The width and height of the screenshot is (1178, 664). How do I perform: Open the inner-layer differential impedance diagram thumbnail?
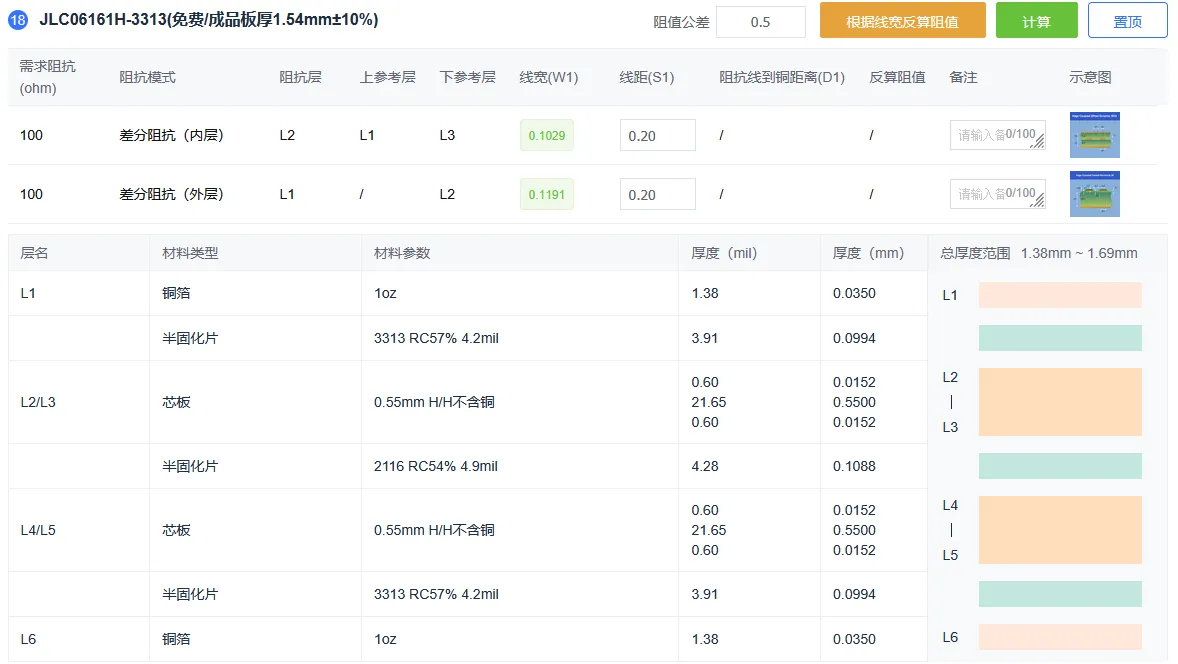click(1095, 135)
